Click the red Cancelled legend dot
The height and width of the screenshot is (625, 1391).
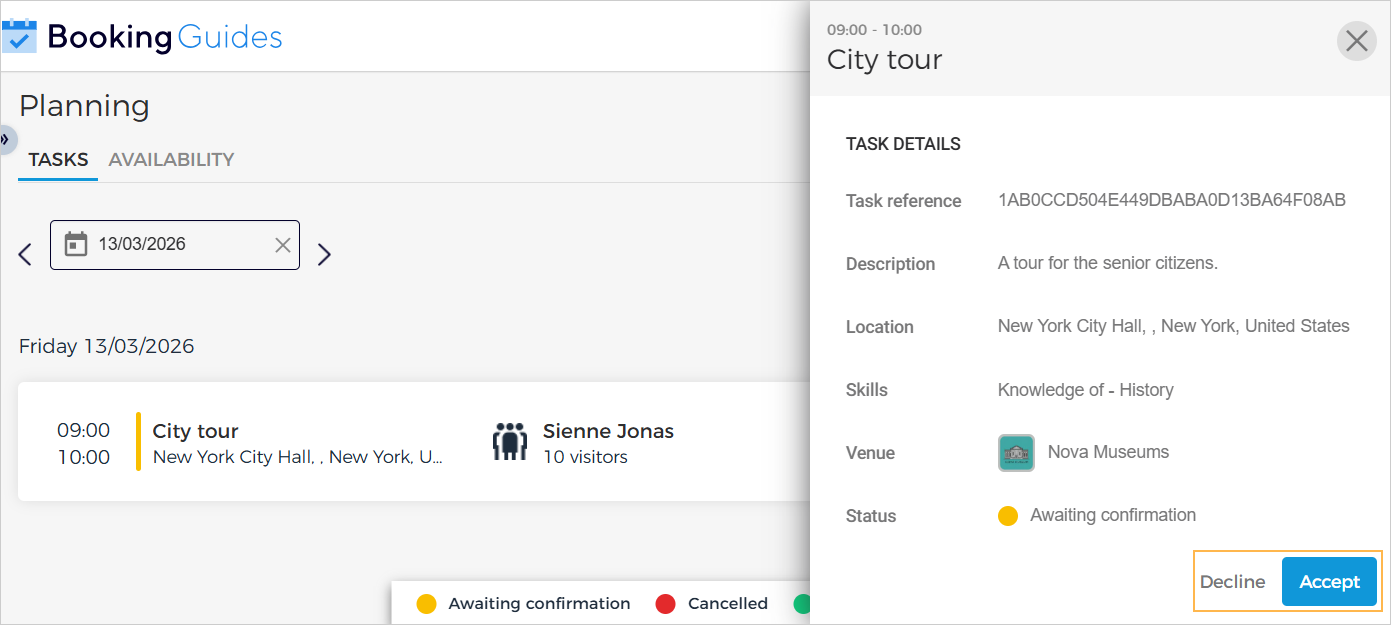point(666,604)
